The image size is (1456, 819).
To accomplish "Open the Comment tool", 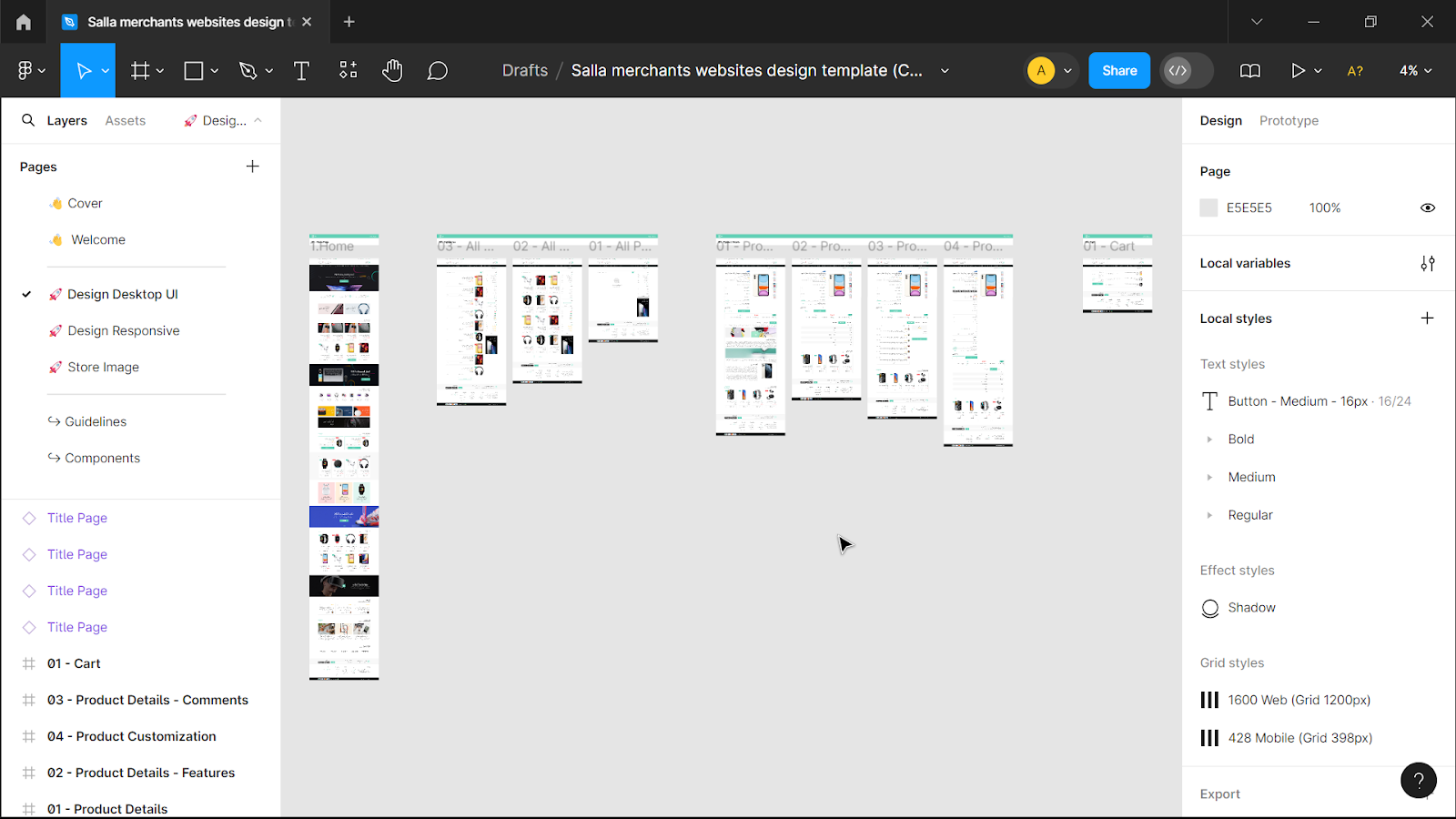I will point(438,70).
